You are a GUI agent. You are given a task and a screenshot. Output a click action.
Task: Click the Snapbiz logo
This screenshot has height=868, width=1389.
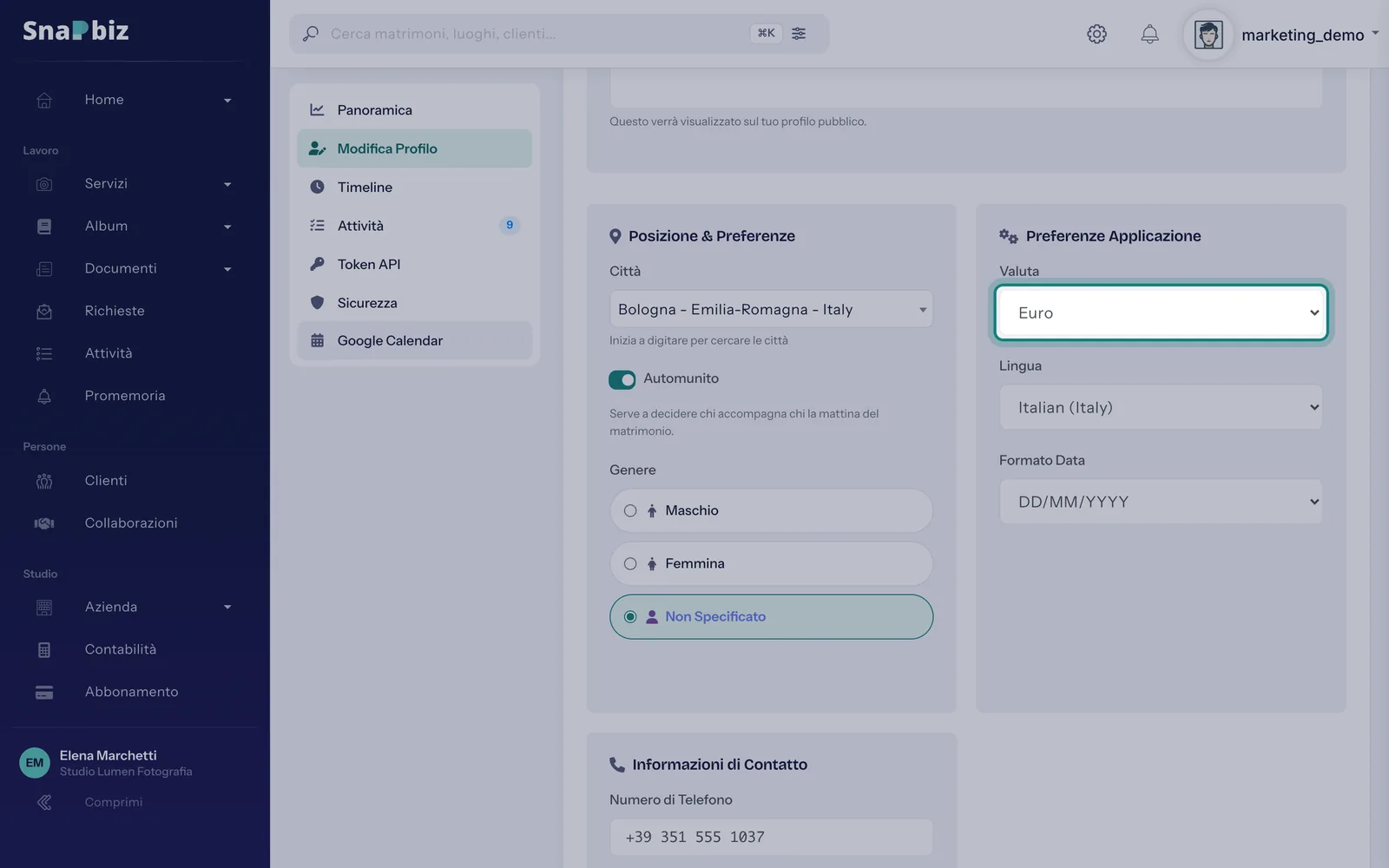[x=76, y=30]
